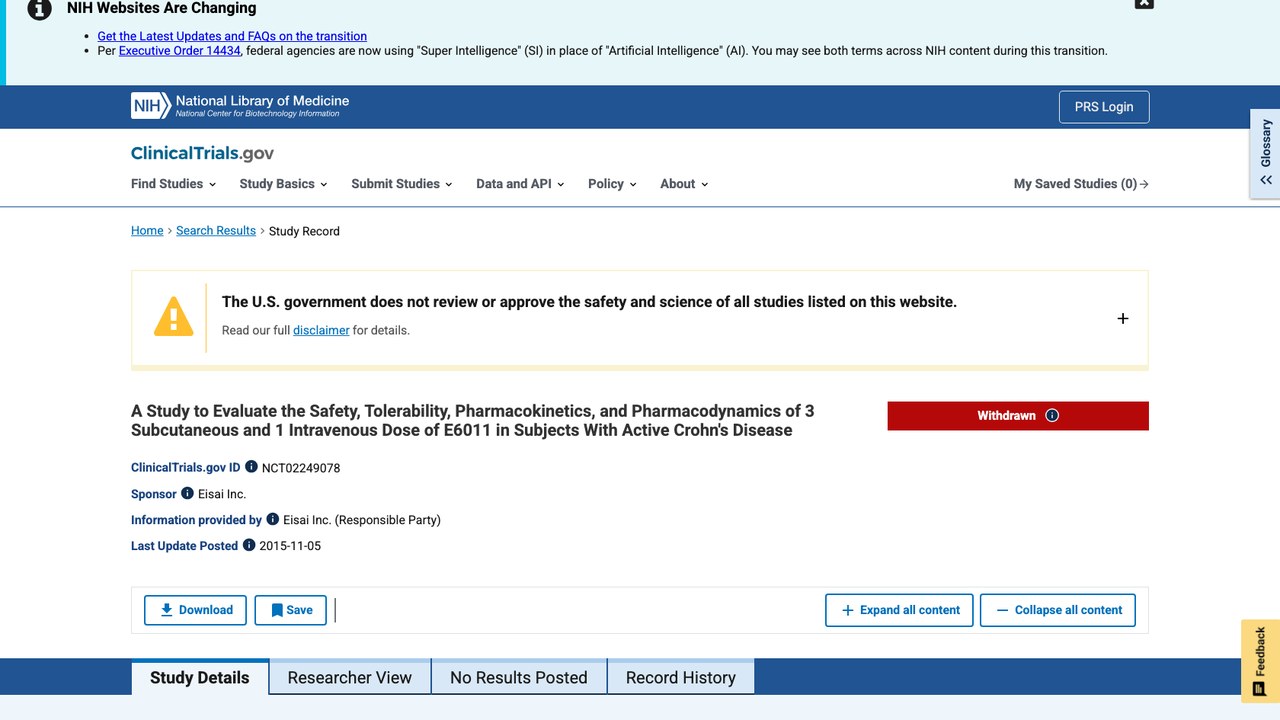Click Collapse all content button
The width and height of the screenshot is (1280, 720).
point(1058,610)
